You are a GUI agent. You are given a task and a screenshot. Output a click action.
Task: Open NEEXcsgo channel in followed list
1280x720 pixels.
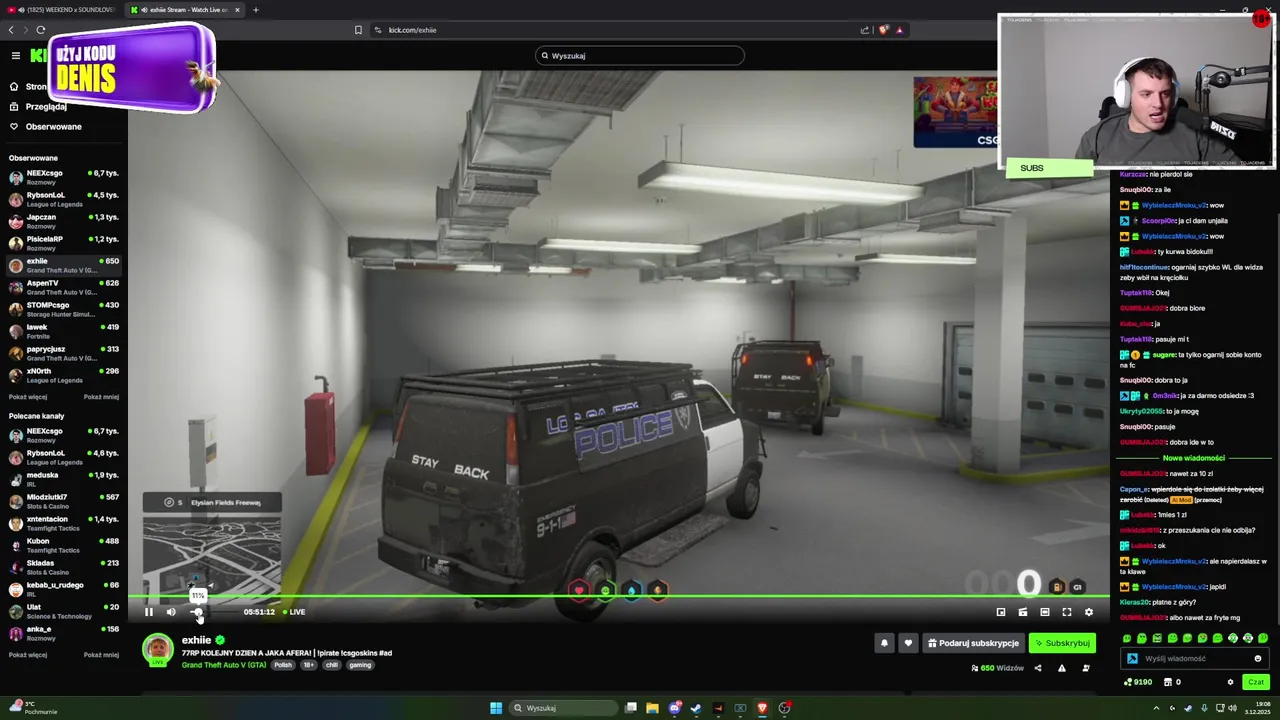63,177
